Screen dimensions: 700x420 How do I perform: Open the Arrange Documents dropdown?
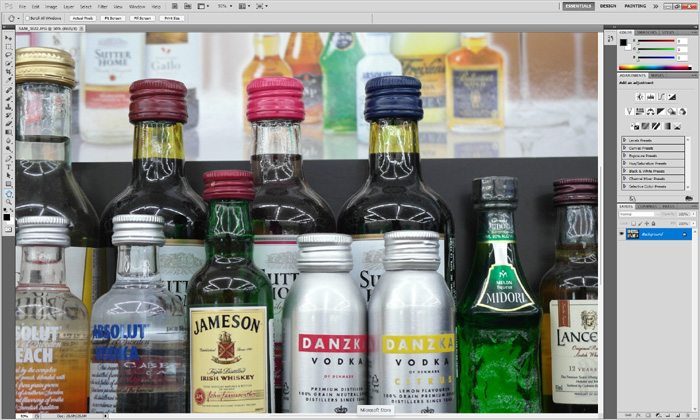(243, 6)
